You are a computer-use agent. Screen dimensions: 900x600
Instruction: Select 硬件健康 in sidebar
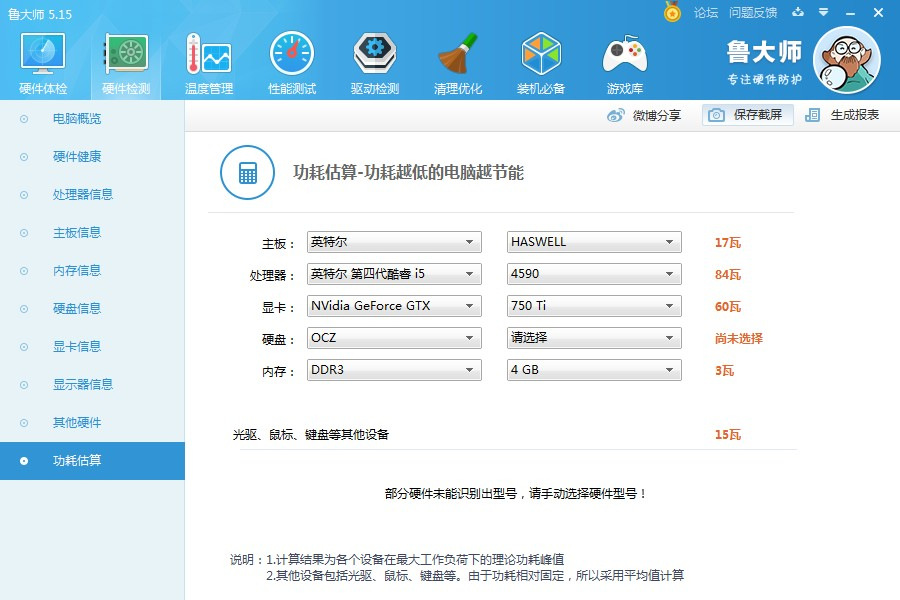92,157
